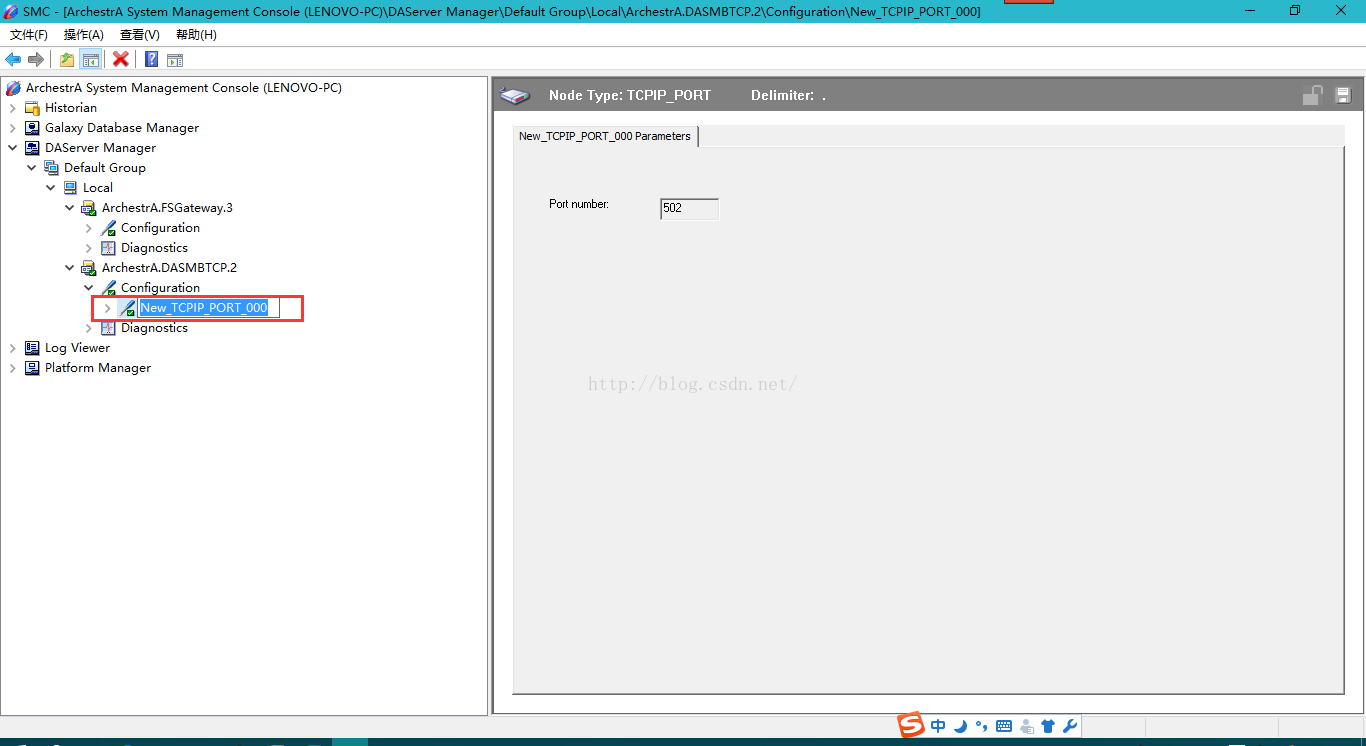Screen dimensions: 1366x746
Task: Select the Platform Manager tree label
Action: pyautogui.click(x=98, y=368)
